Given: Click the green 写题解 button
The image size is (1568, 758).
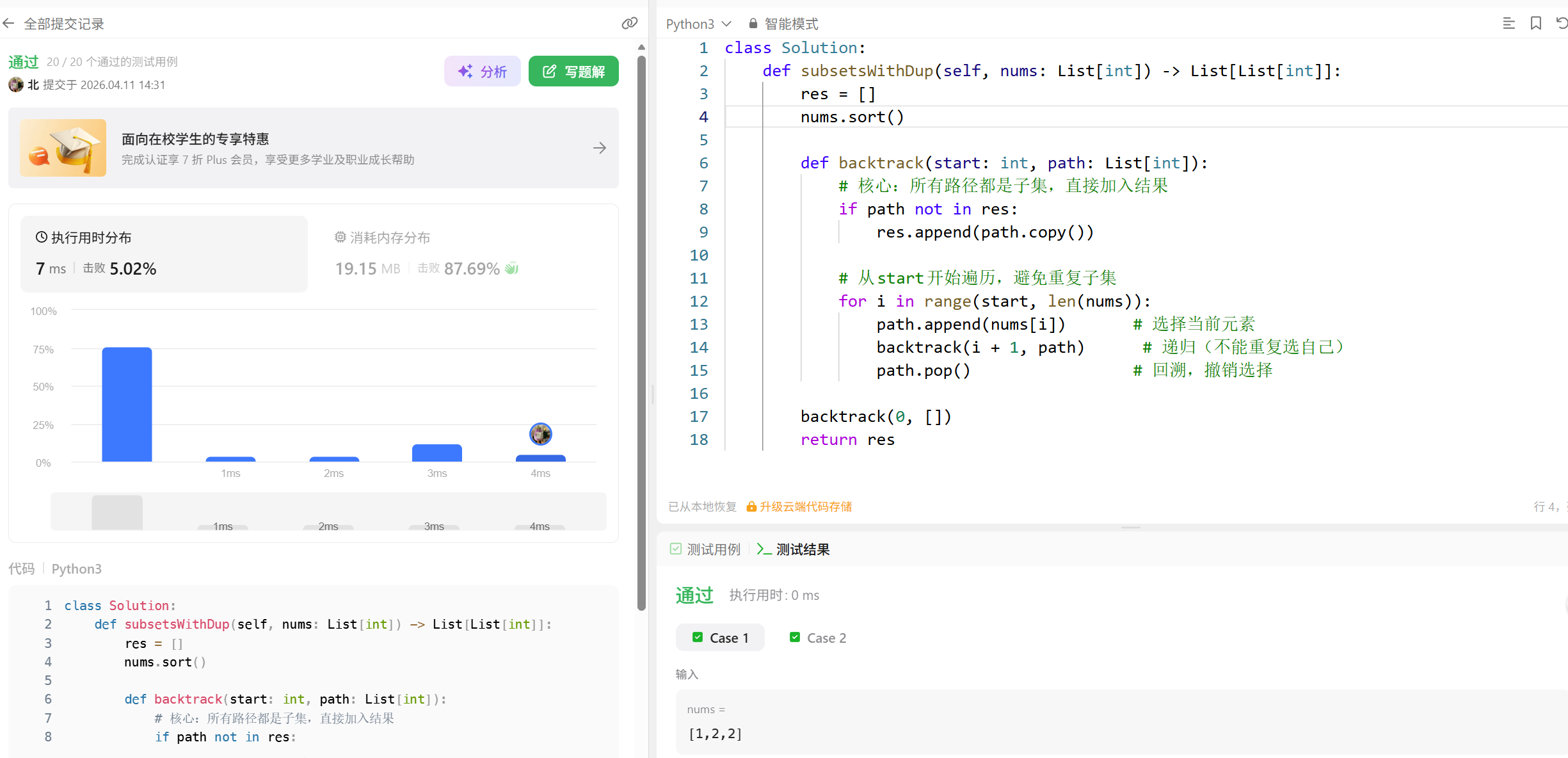Looking at the screenshot, I should (573, 71).
